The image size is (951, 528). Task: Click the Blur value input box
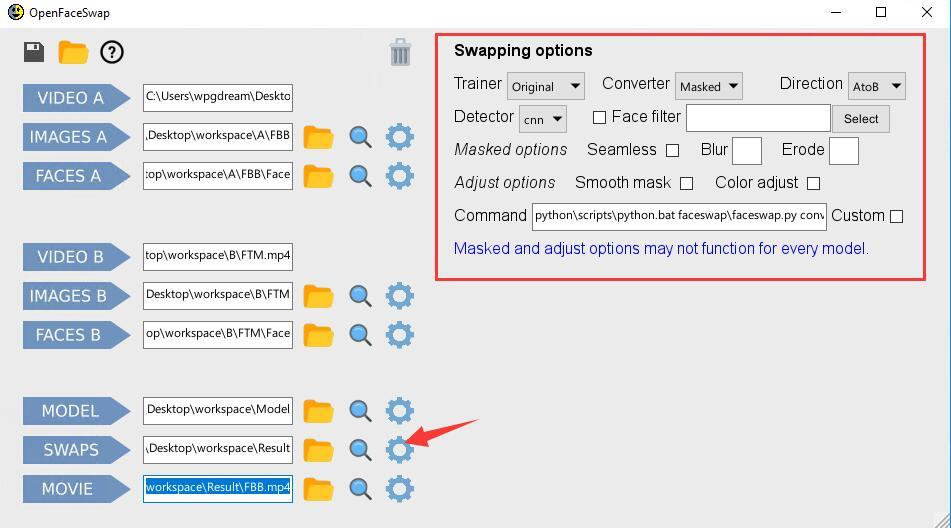point(747,151)
